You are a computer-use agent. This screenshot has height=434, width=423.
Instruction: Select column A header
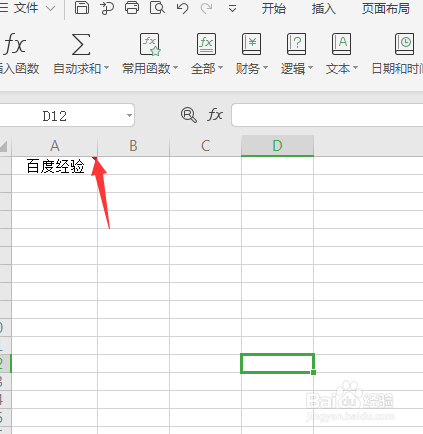pos(55,146)
